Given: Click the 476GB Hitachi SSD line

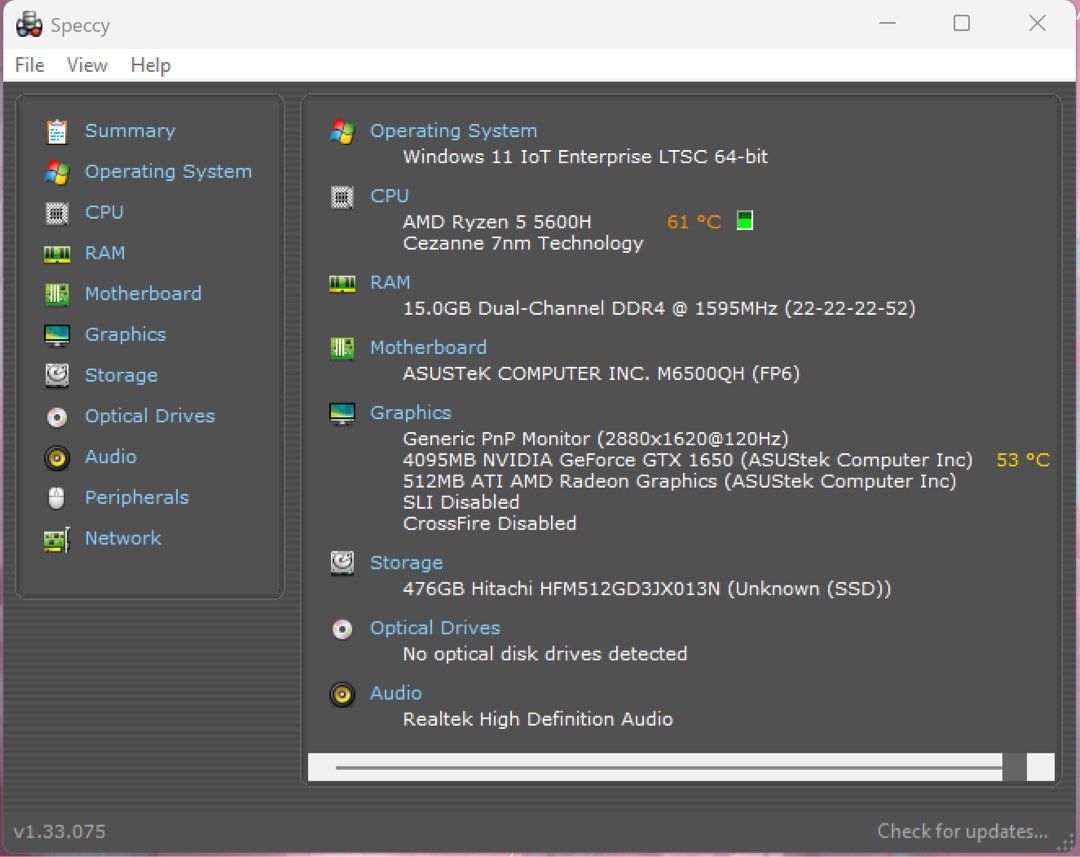Looking at the screenshot, I should click(647, 588).
